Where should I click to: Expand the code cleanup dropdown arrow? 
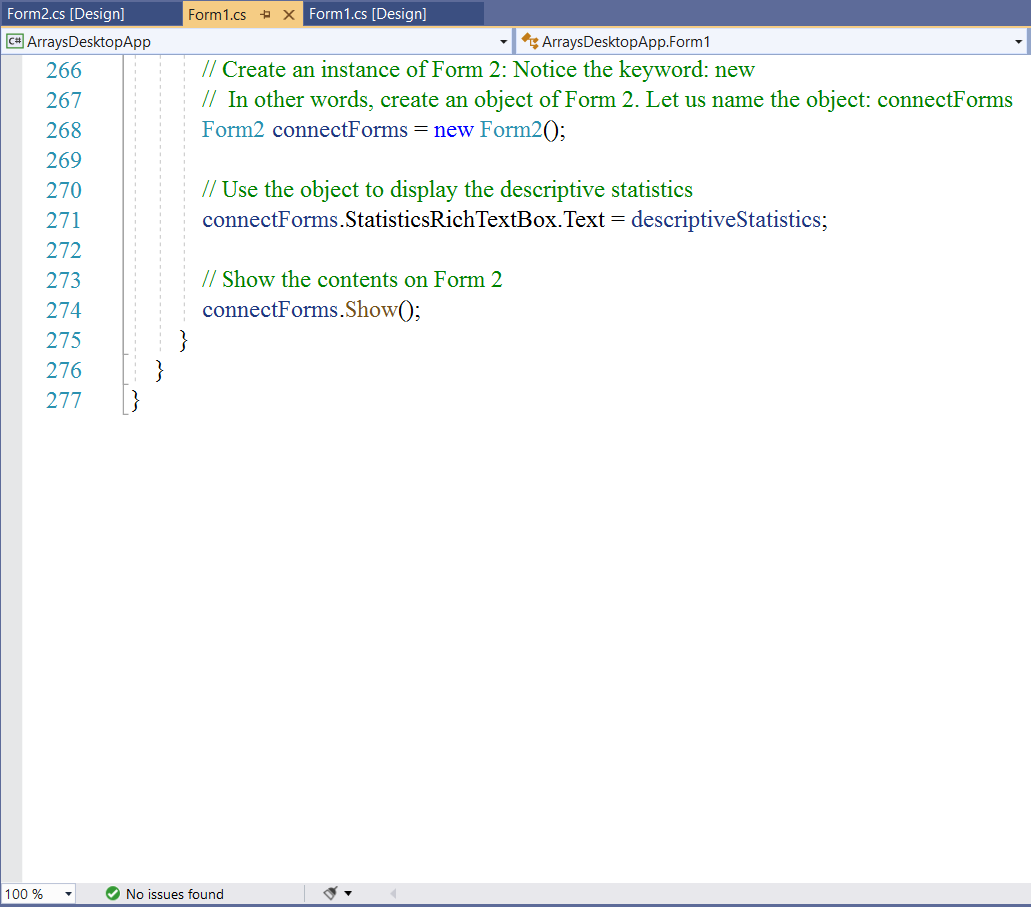pyautogui.click(x=348, y=894)
